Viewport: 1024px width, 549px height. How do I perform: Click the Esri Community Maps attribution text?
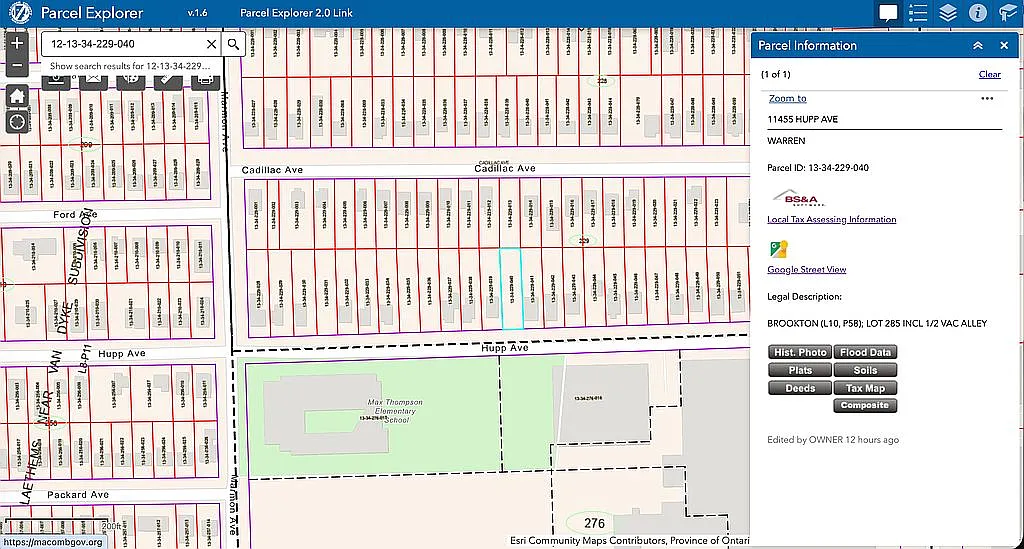(x=630, y=541)
